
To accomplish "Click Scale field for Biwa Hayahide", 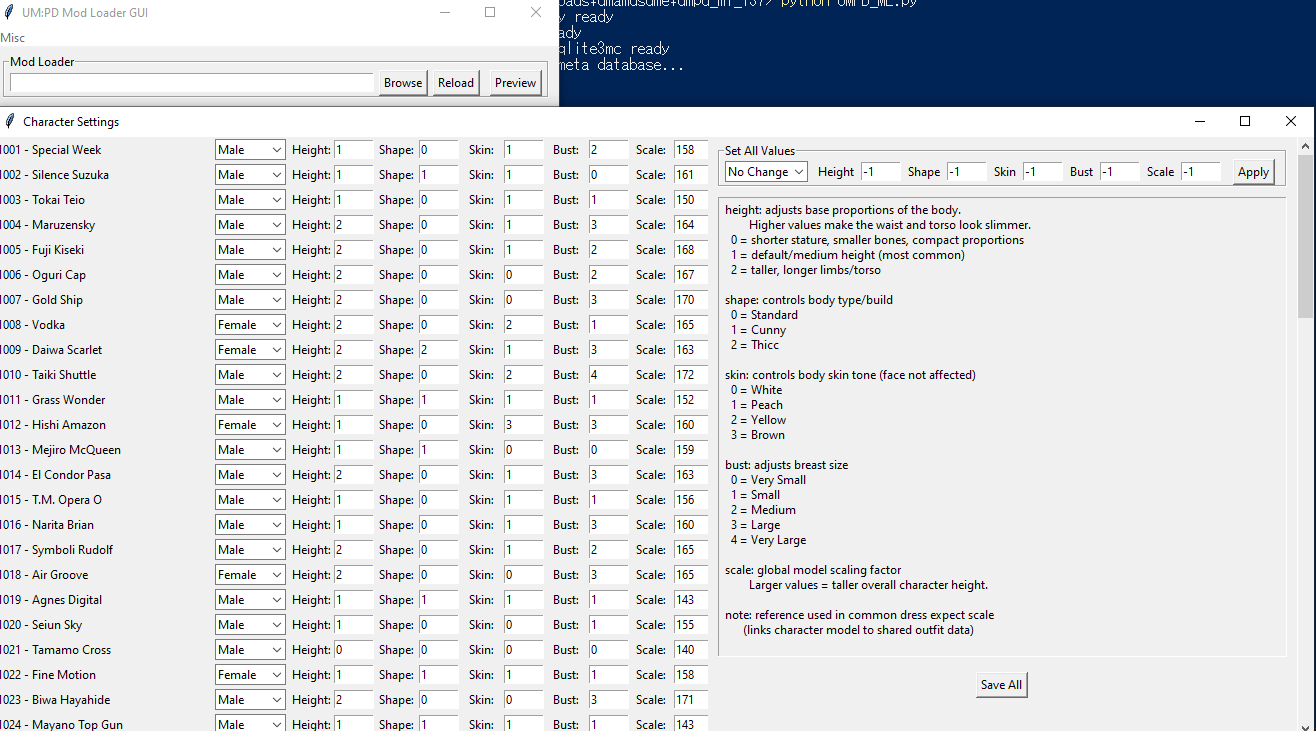I will click(x=691, y=700).
